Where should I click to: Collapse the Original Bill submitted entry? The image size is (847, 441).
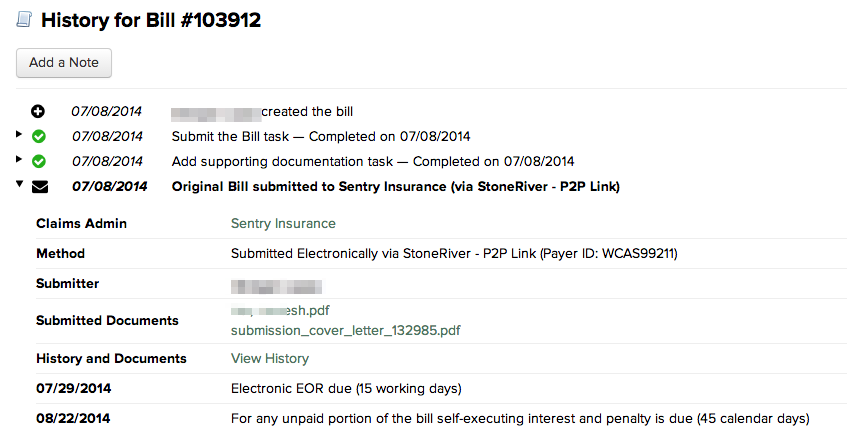pos(19,184)
